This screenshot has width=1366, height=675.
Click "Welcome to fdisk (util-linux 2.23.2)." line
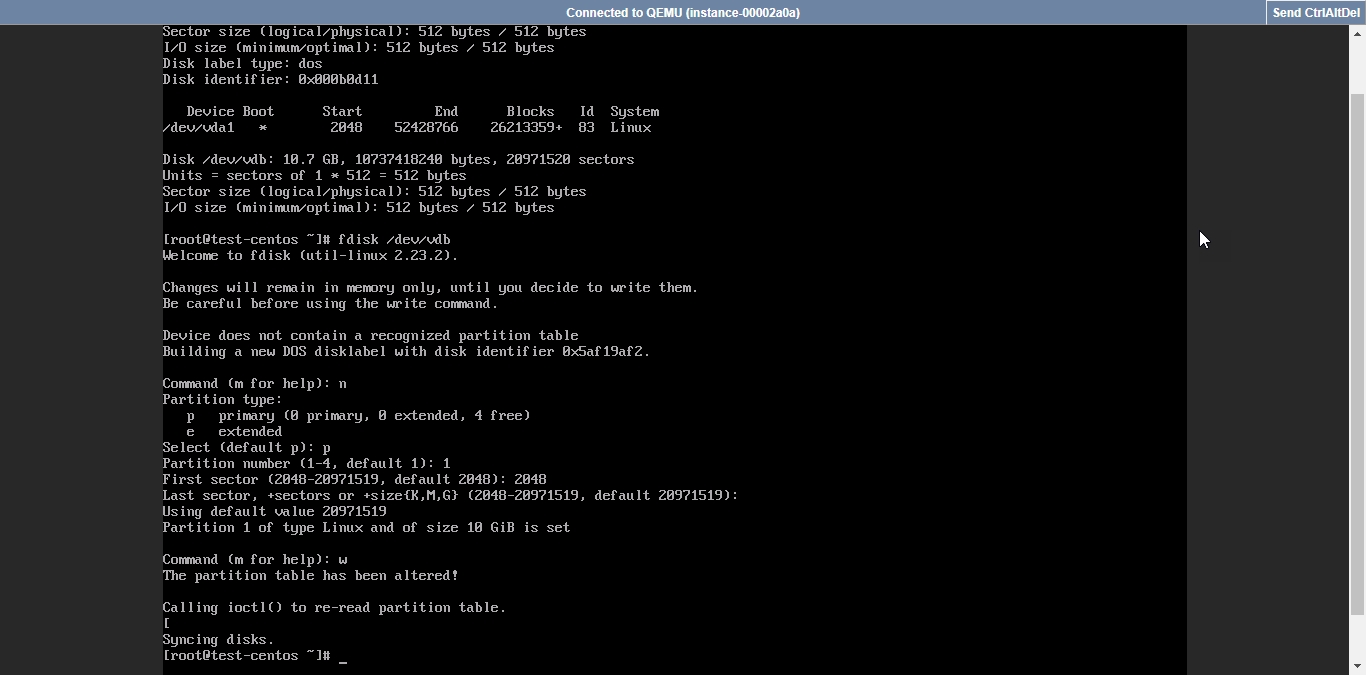coord(310,256)
